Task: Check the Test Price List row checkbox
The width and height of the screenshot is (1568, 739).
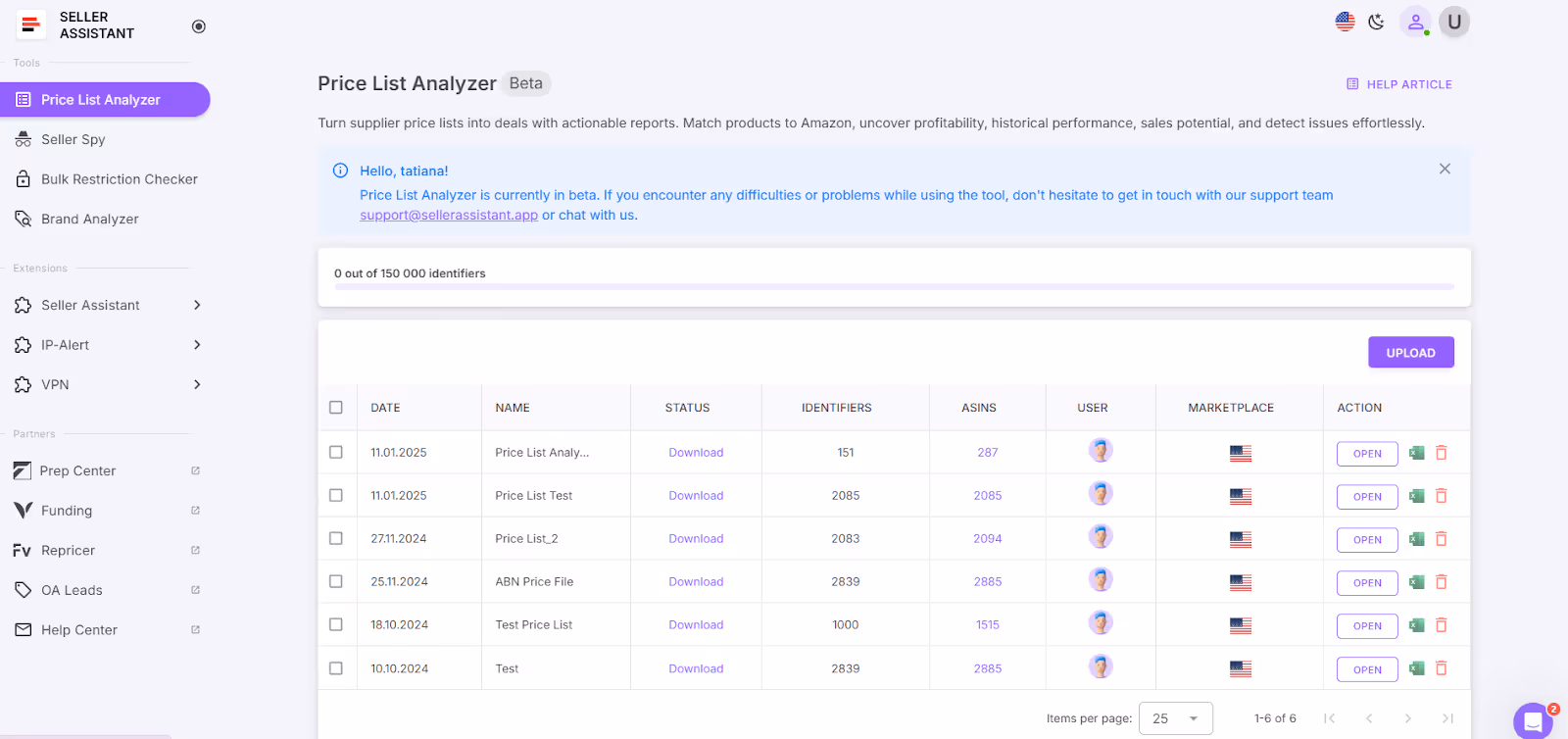Action: (x=336, y=624)
